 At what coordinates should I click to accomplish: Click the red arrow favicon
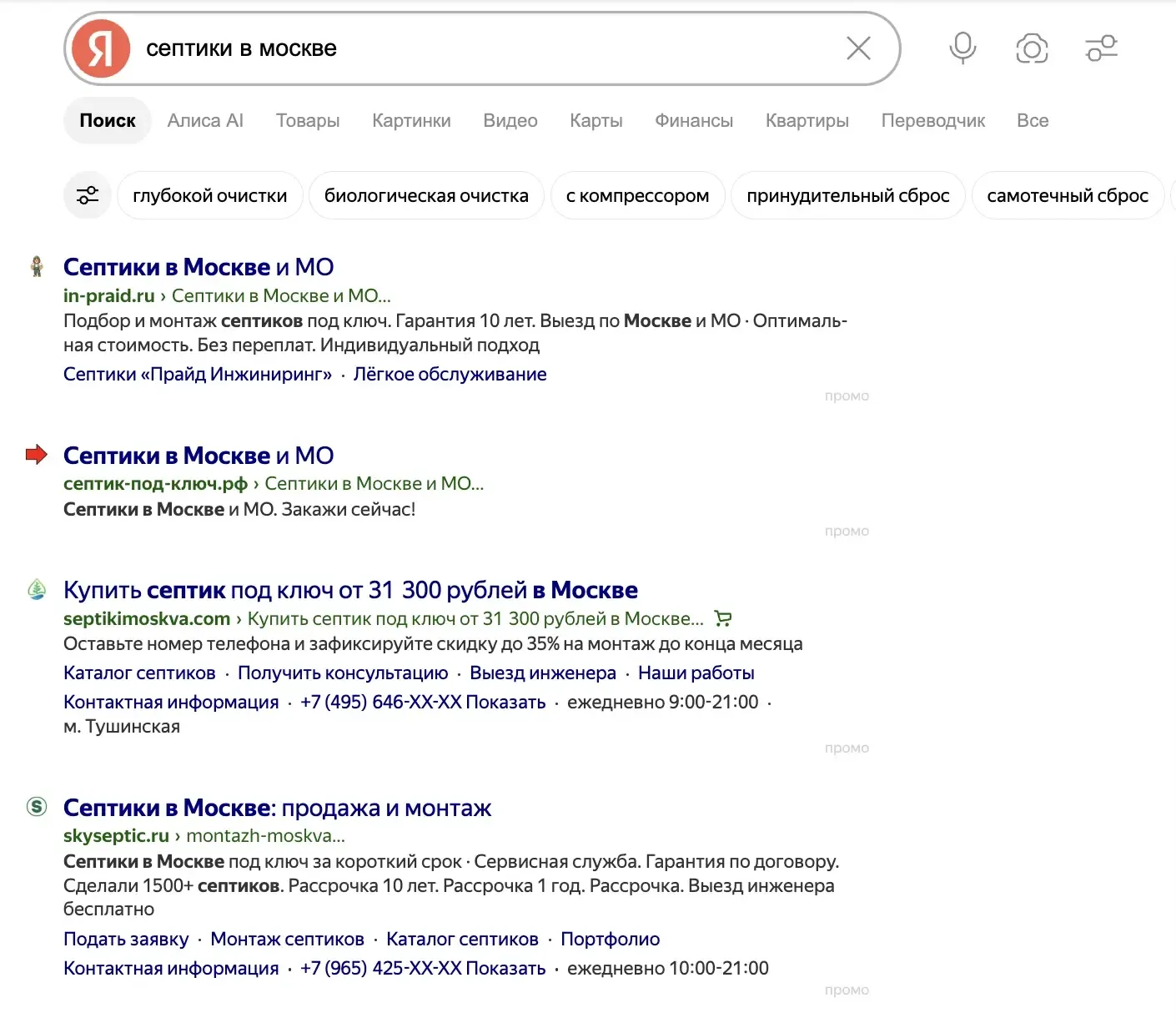(37, 455)
